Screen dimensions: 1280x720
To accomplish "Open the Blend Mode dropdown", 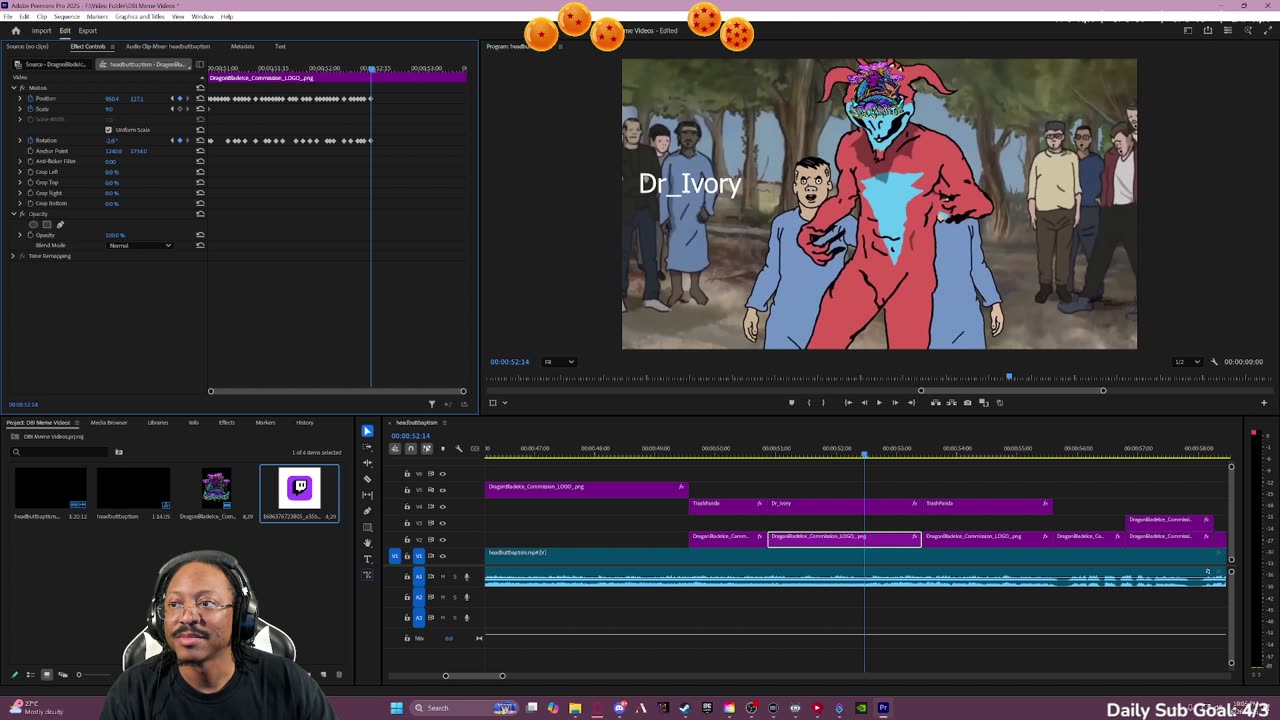I will [x=140, y=245].
